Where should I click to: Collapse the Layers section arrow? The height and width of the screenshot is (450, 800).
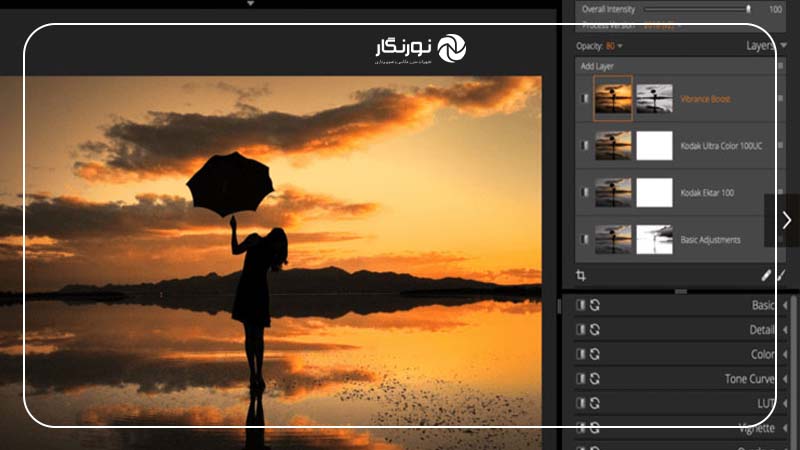(x=784, y=45)
